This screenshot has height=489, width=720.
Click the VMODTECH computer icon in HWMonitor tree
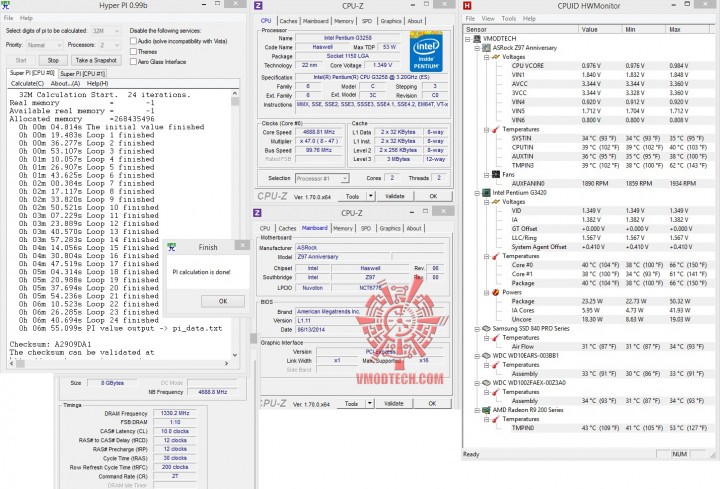tap(477, 39)
